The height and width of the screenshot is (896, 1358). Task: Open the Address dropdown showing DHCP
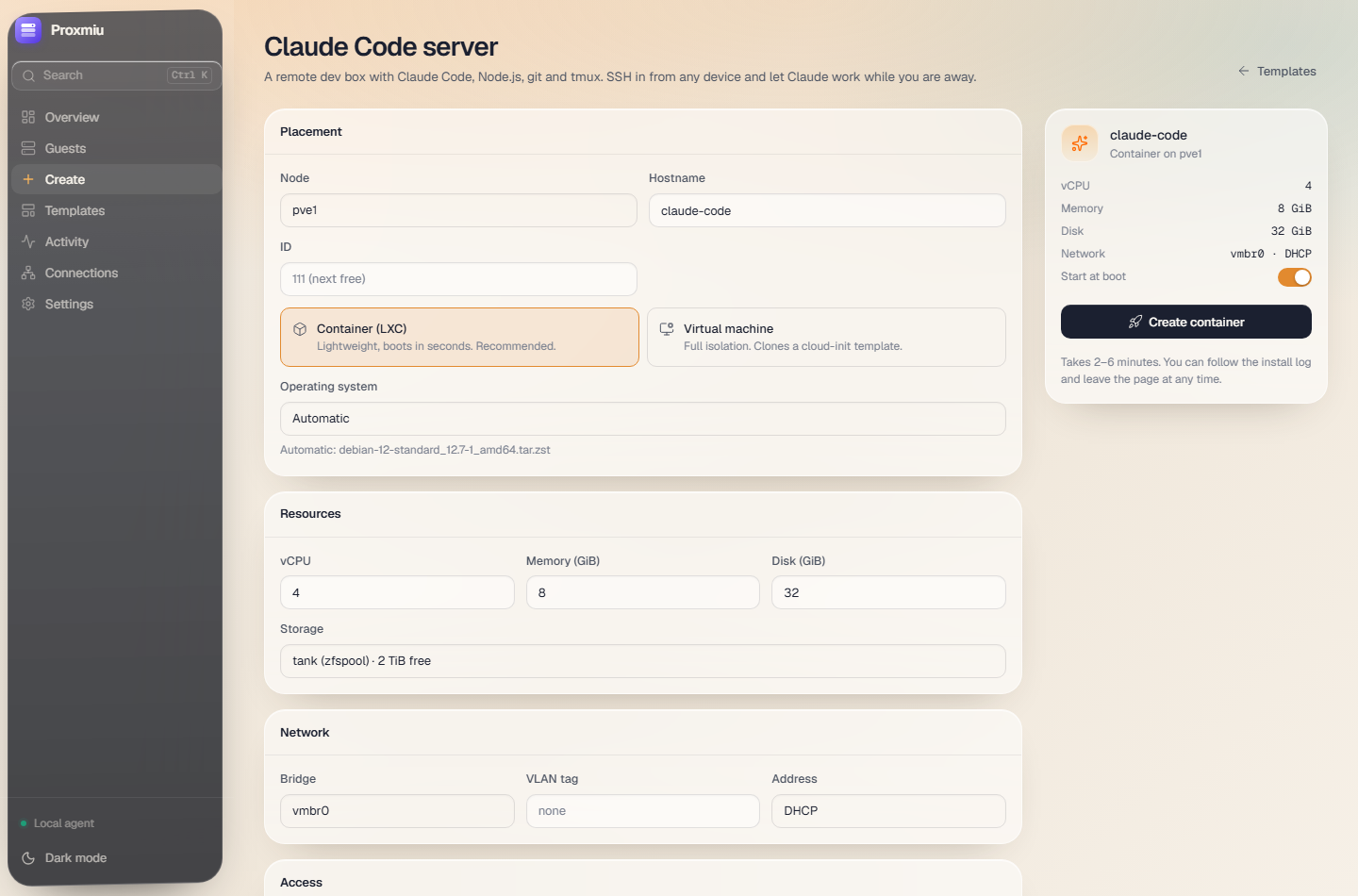click(888, 811)
